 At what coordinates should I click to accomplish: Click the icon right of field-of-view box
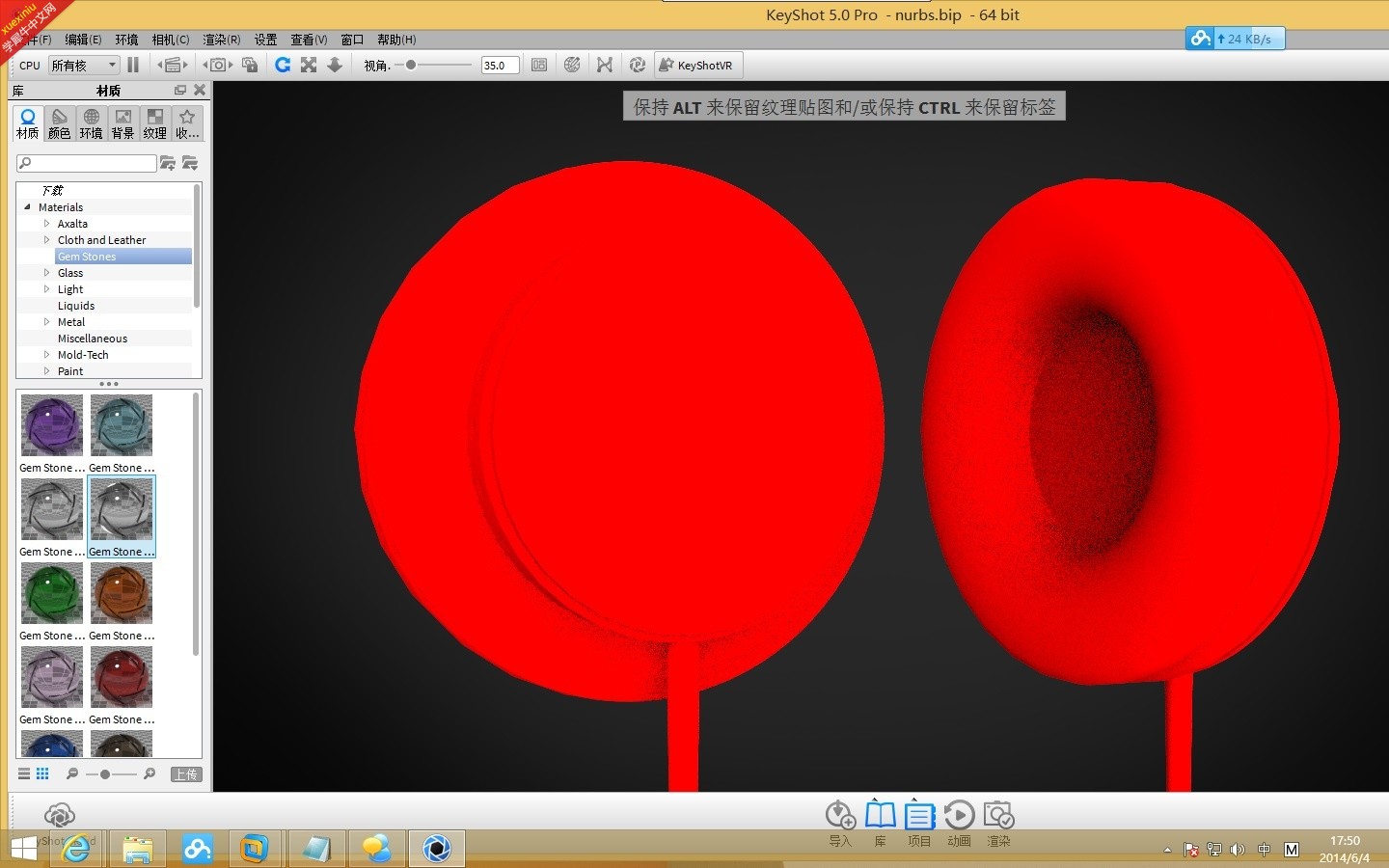(x=539, y=65)
